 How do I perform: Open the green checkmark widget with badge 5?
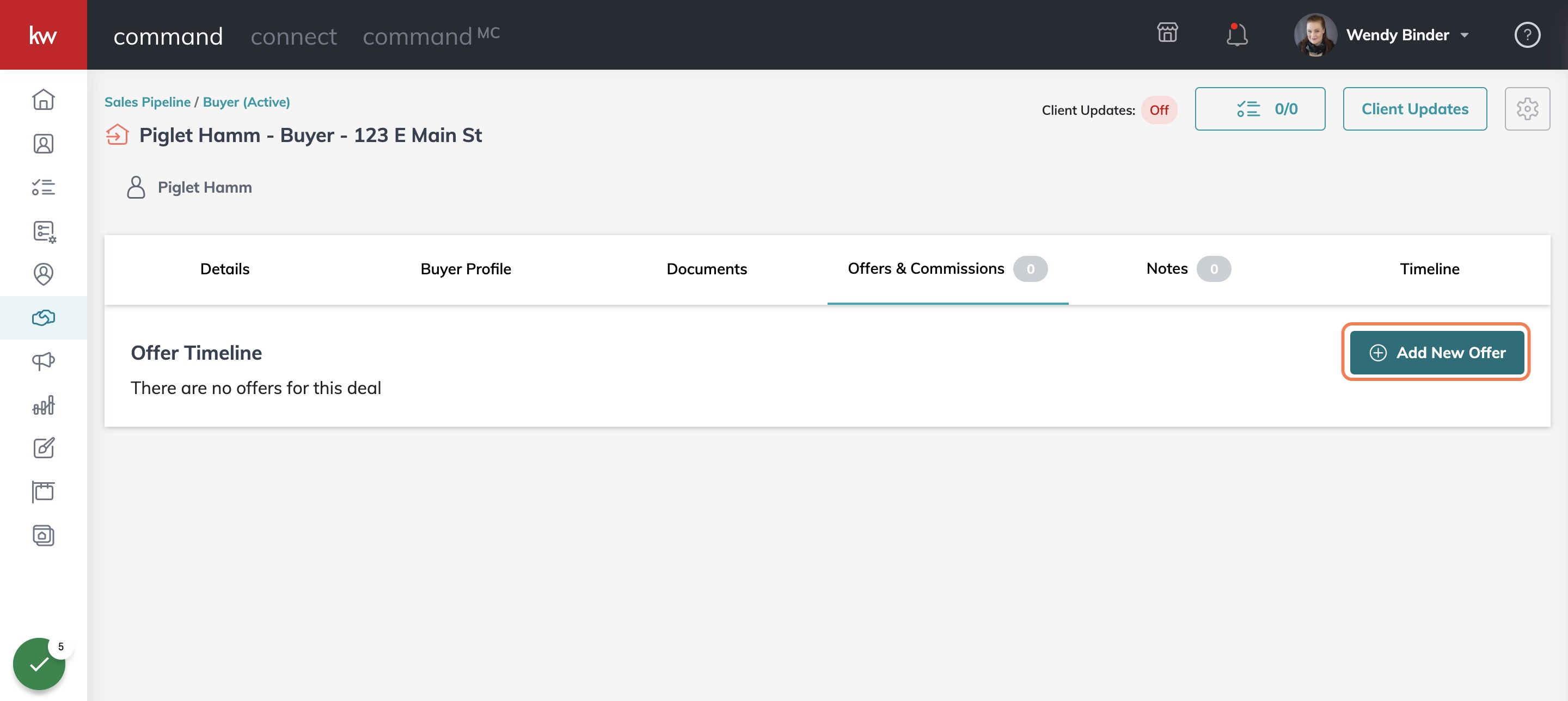(40, 663)
